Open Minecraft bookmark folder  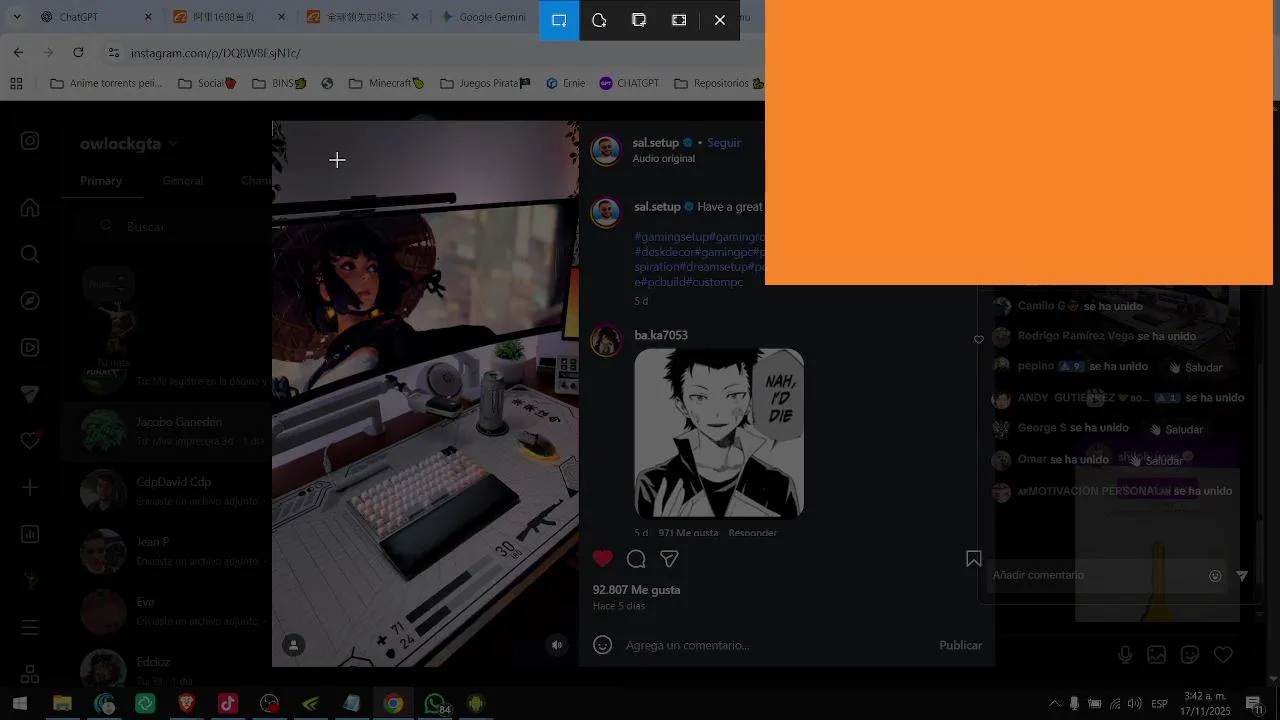pos(386,83)
